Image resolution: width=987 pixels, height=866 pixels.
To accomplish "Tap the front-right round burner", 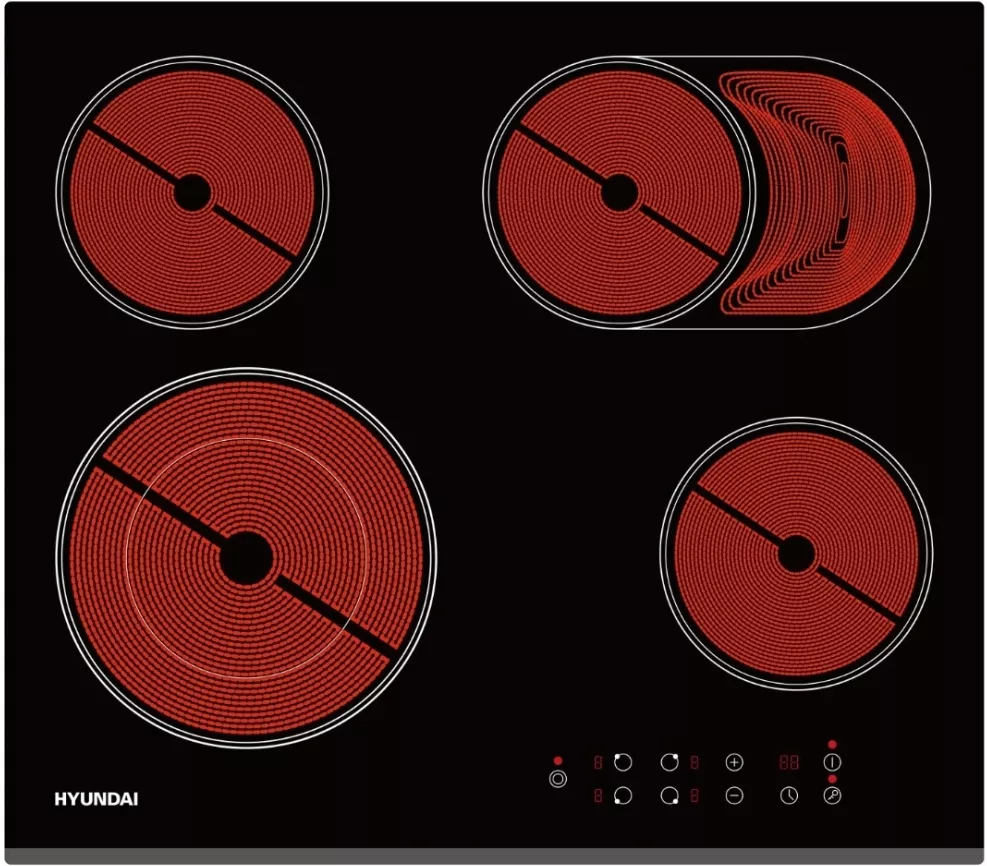I will 796,554.
